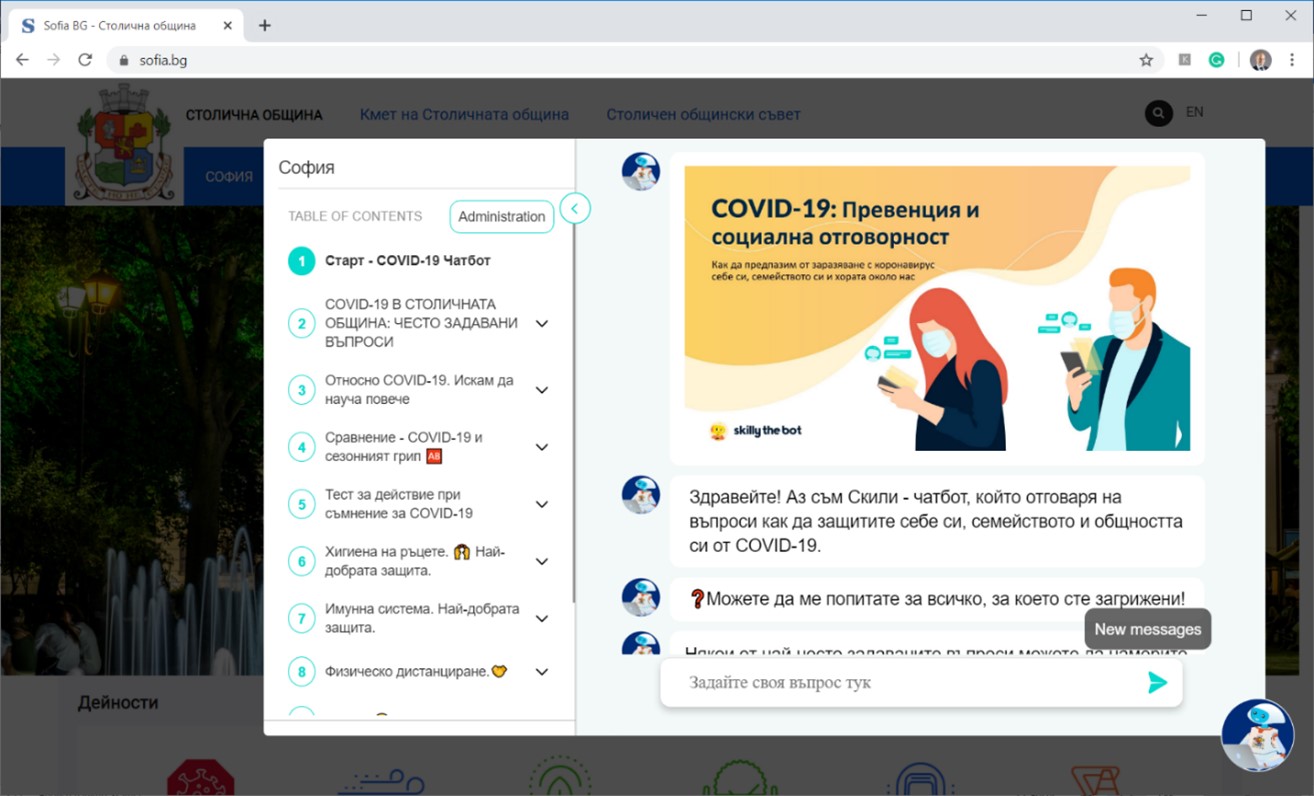Open the COVID-19 Превенция banner image
This screenshot has width=1314, height=796.
coord(937,308)
